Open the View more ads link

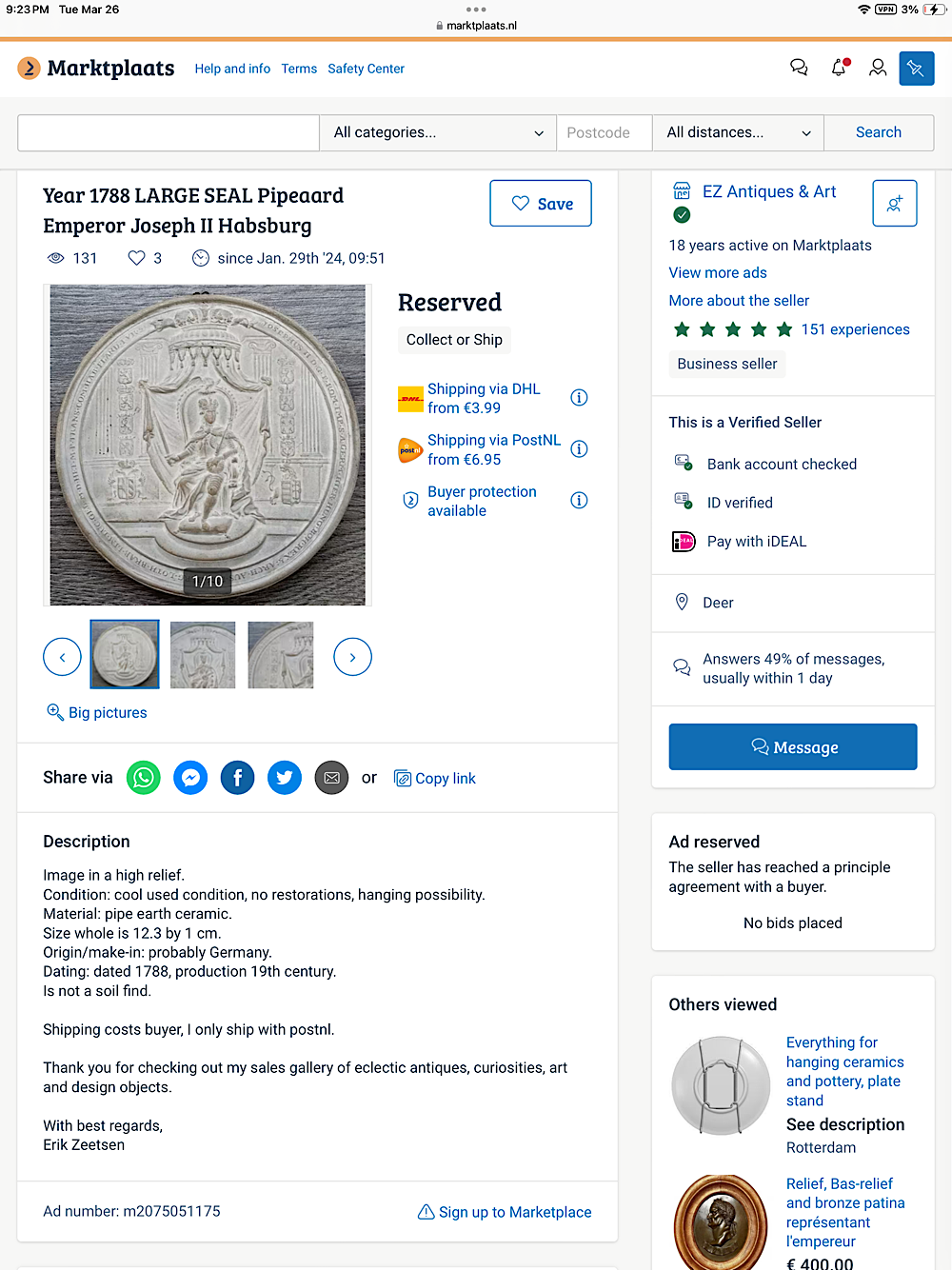718,272
